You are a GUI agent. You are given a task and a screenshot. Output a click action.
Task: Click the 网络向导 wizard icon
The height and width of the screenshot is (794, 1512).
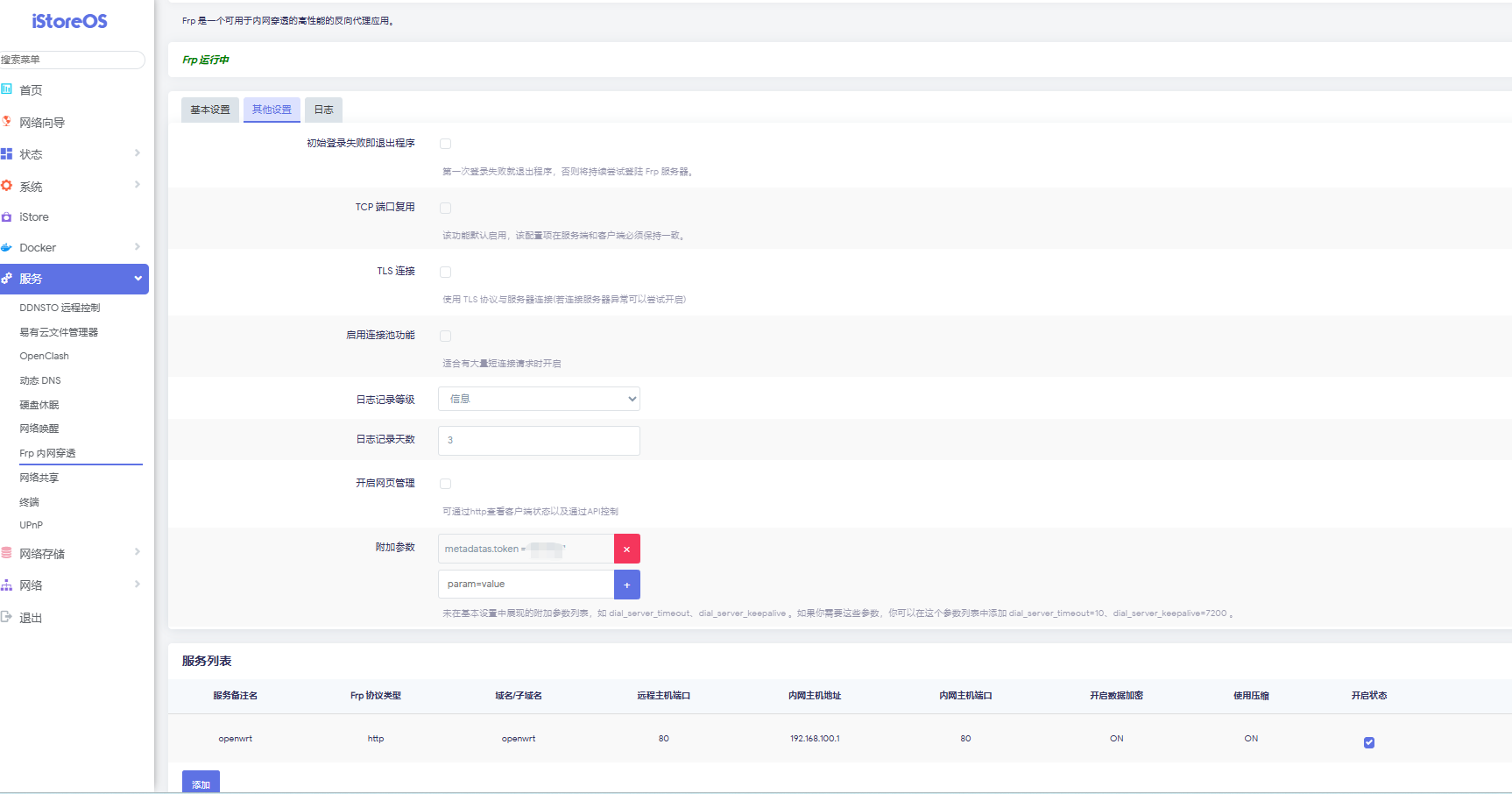[x=7, y=122]
